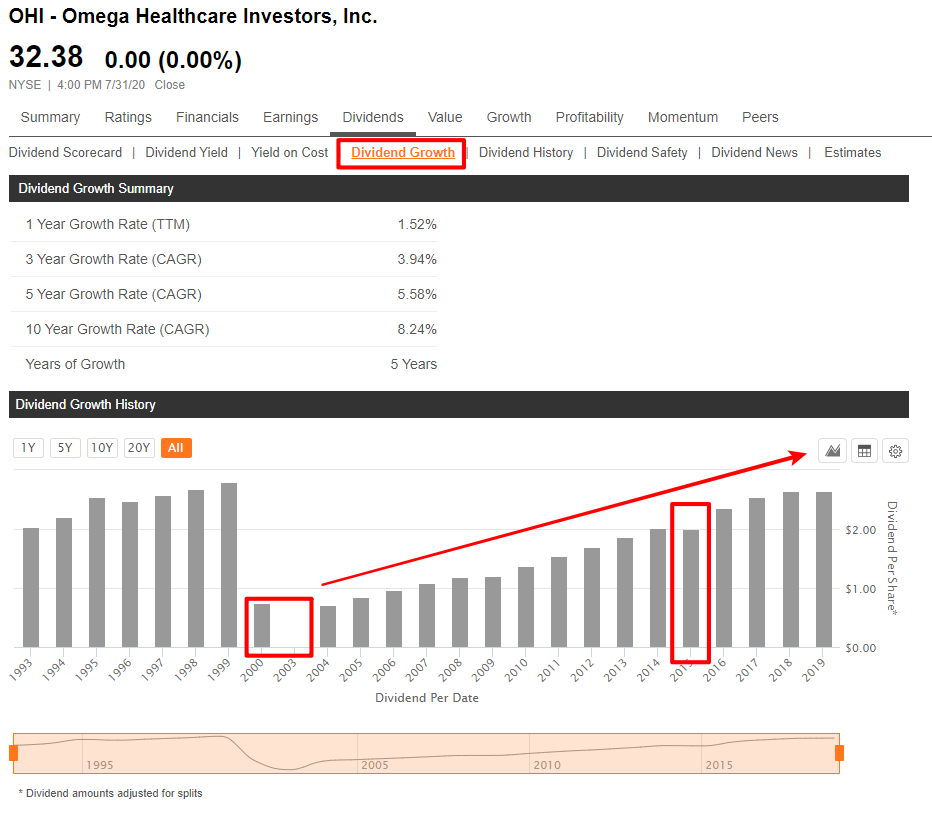Go to Dividend News
The width and height of the screenshot is (932, 816).
[x=754, y=153]
